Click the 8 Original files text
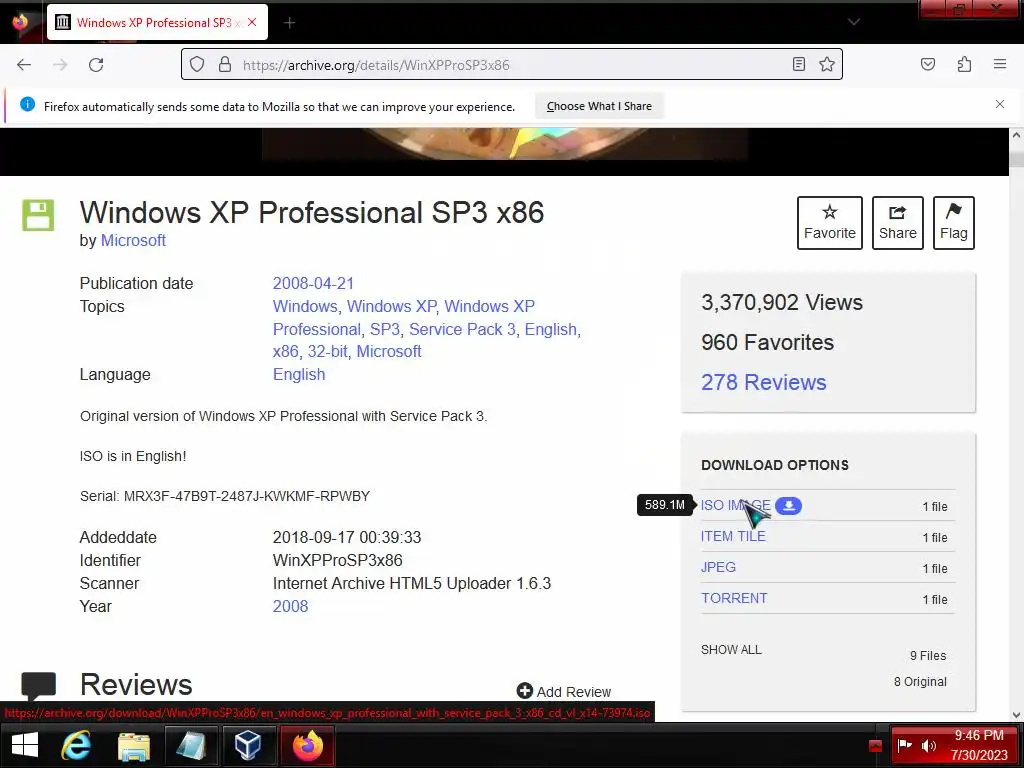 coord(920,681)
